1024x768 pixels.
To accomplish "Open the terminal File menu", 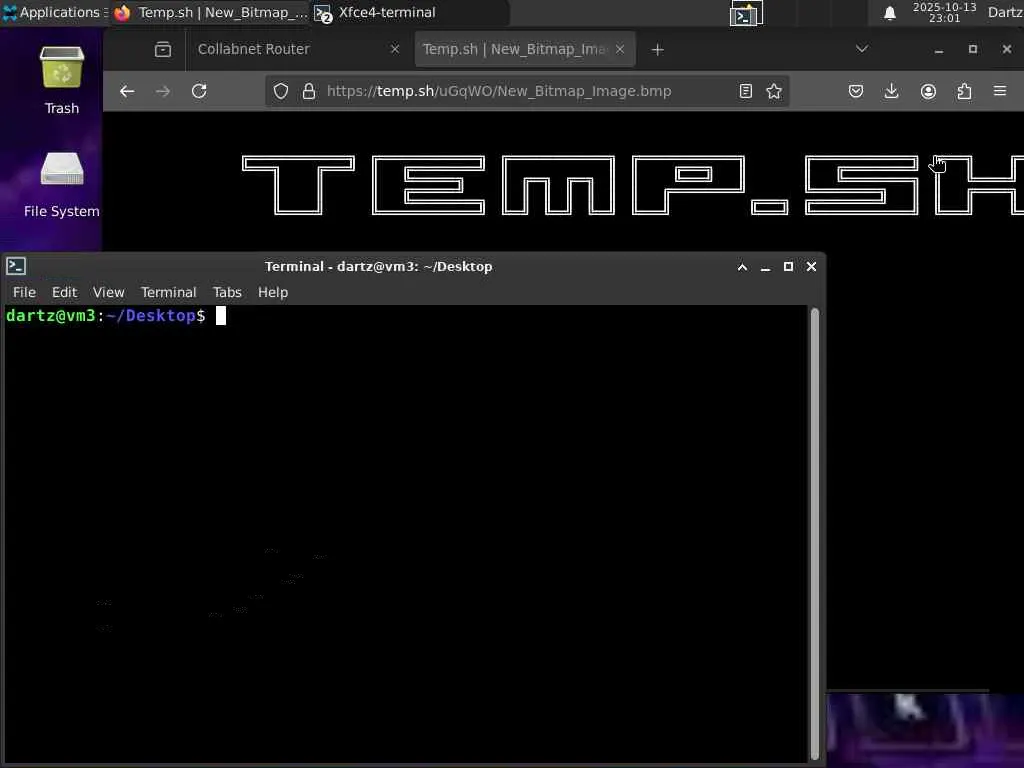I will click(x=24, y=293).
